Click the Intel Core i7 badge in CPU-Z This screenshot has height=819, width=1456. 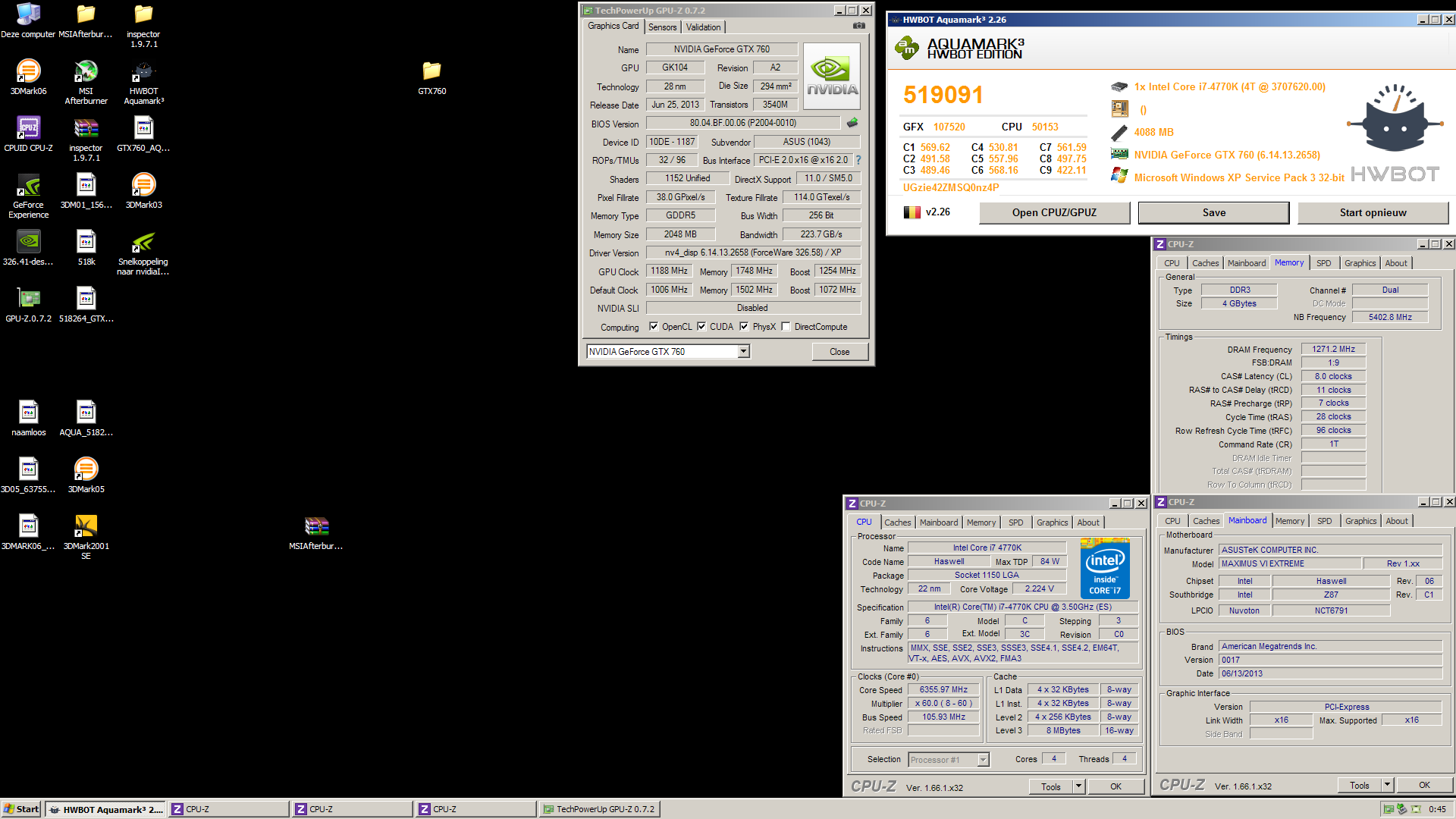click(1105, 568)
